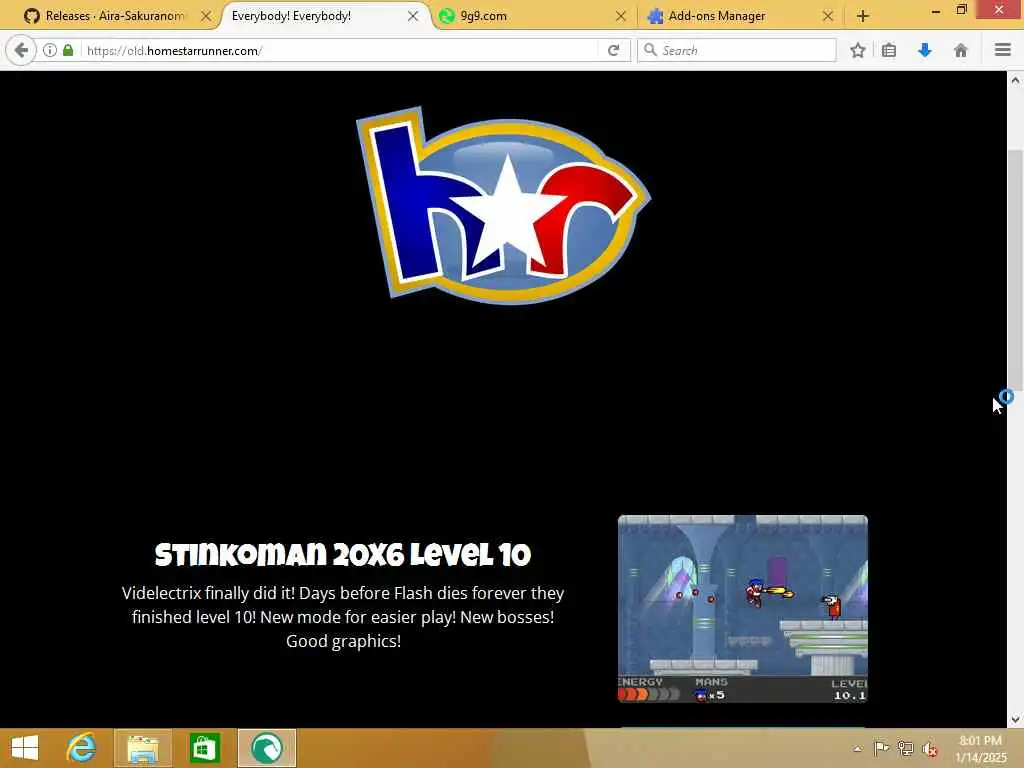Click the Homestar Runner logo
The image size is (1024, 768).
[x=503, y=205]
